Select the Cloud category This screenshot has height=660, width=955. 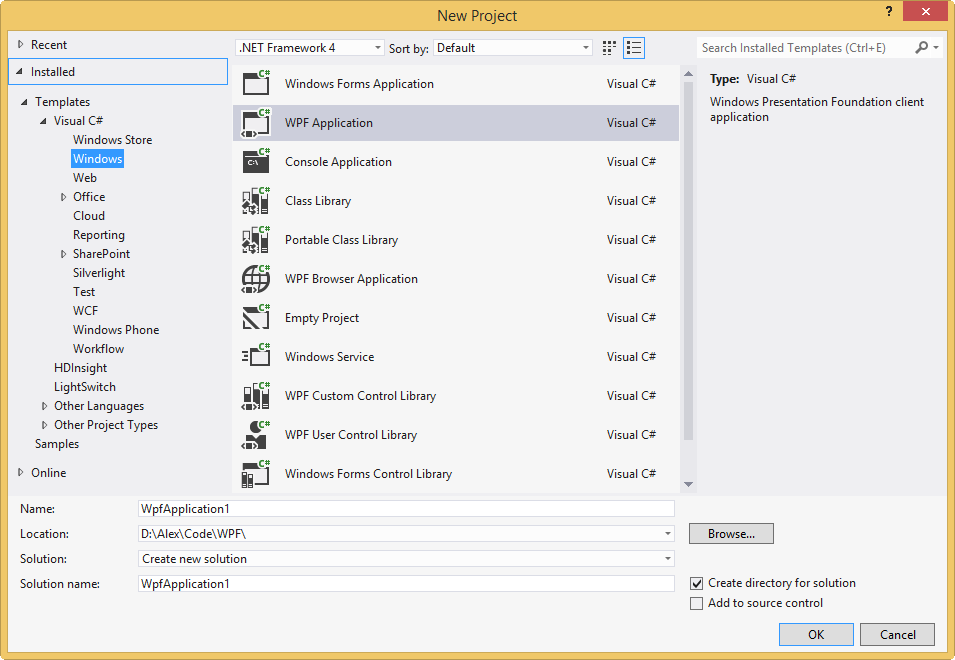(89, 216)
